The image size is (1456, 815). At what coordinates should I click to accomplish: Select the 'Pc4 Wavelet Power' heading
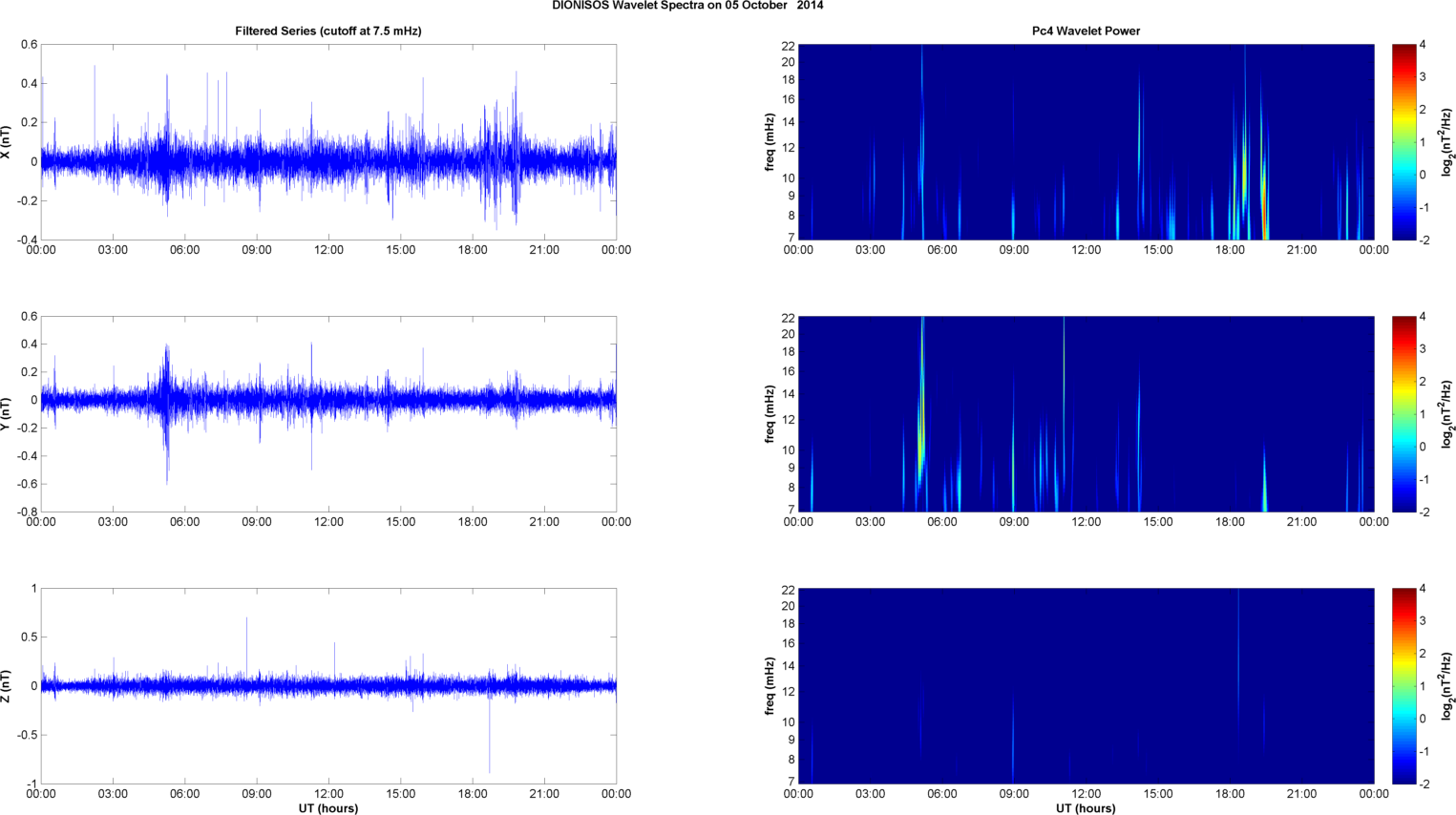point(1086,31)
